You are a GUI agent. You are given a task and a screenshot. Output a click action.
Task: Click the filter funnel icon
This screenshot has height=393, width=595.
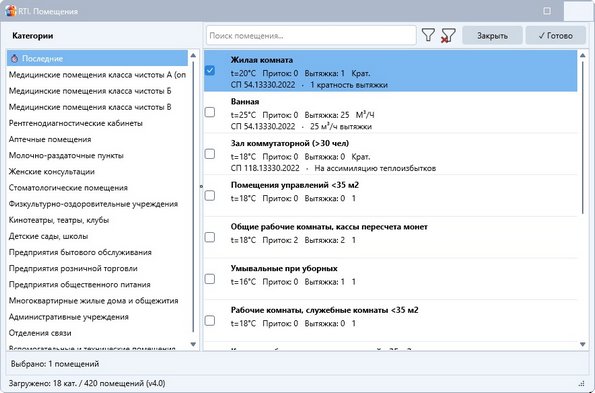point(428,35)
